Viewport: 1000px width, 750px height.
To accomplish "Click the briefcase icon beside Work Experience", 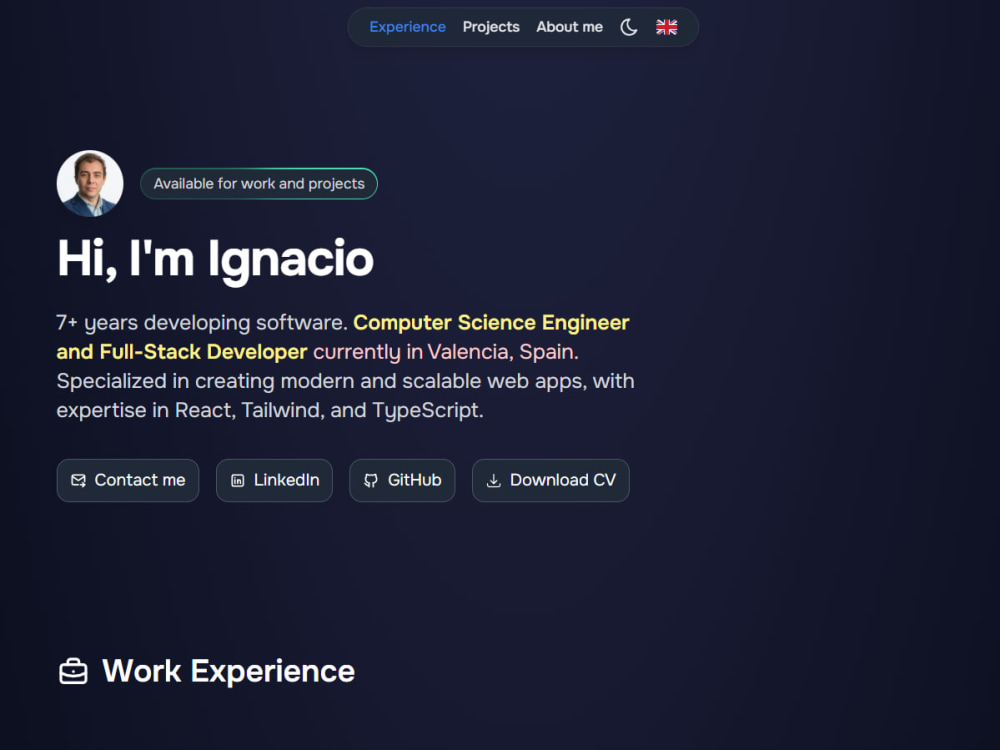I will (x=73, y=672).
